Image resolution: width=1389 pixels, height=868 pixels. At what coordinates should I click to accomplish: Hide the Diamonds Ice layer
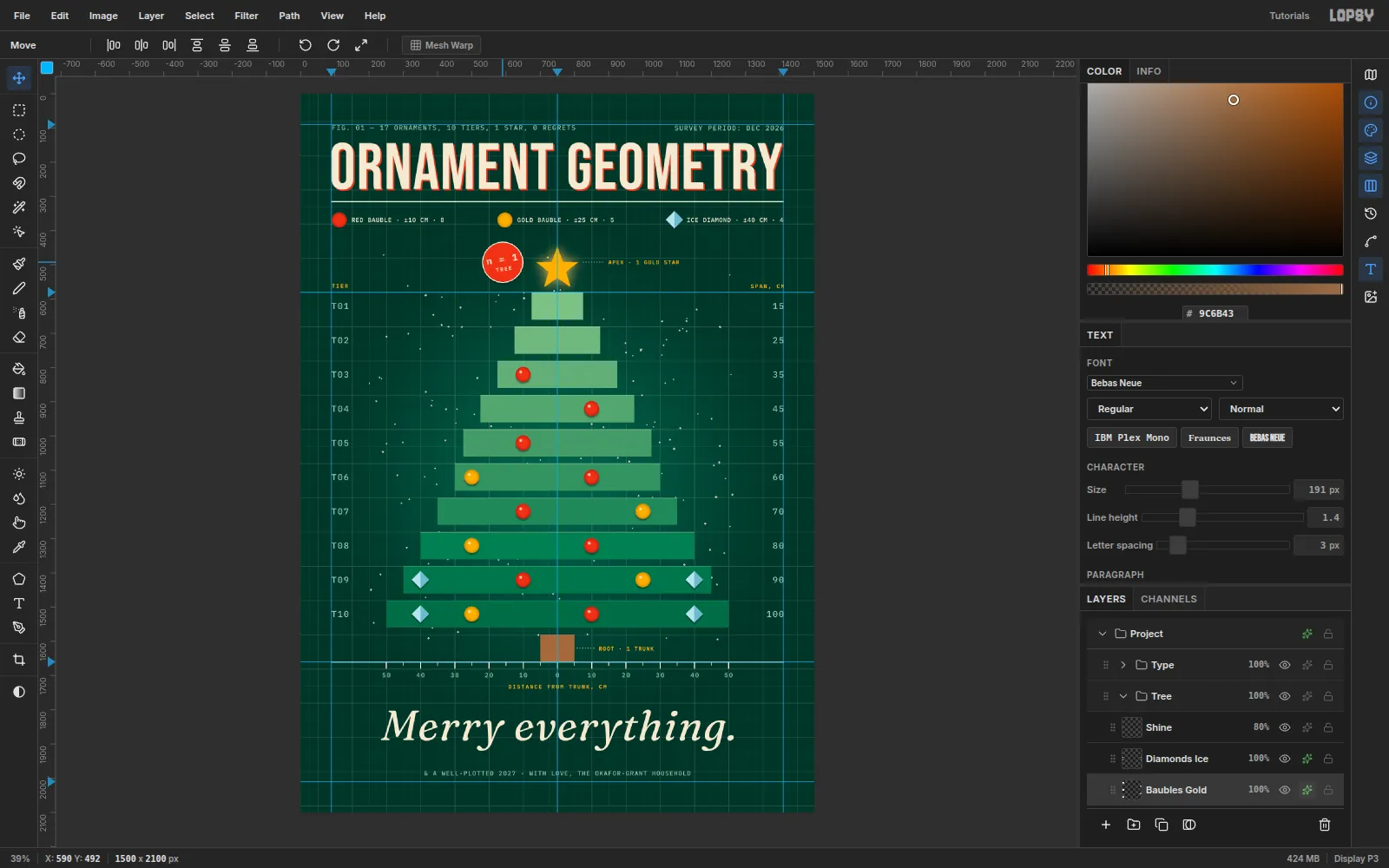tap(1285, 759)
